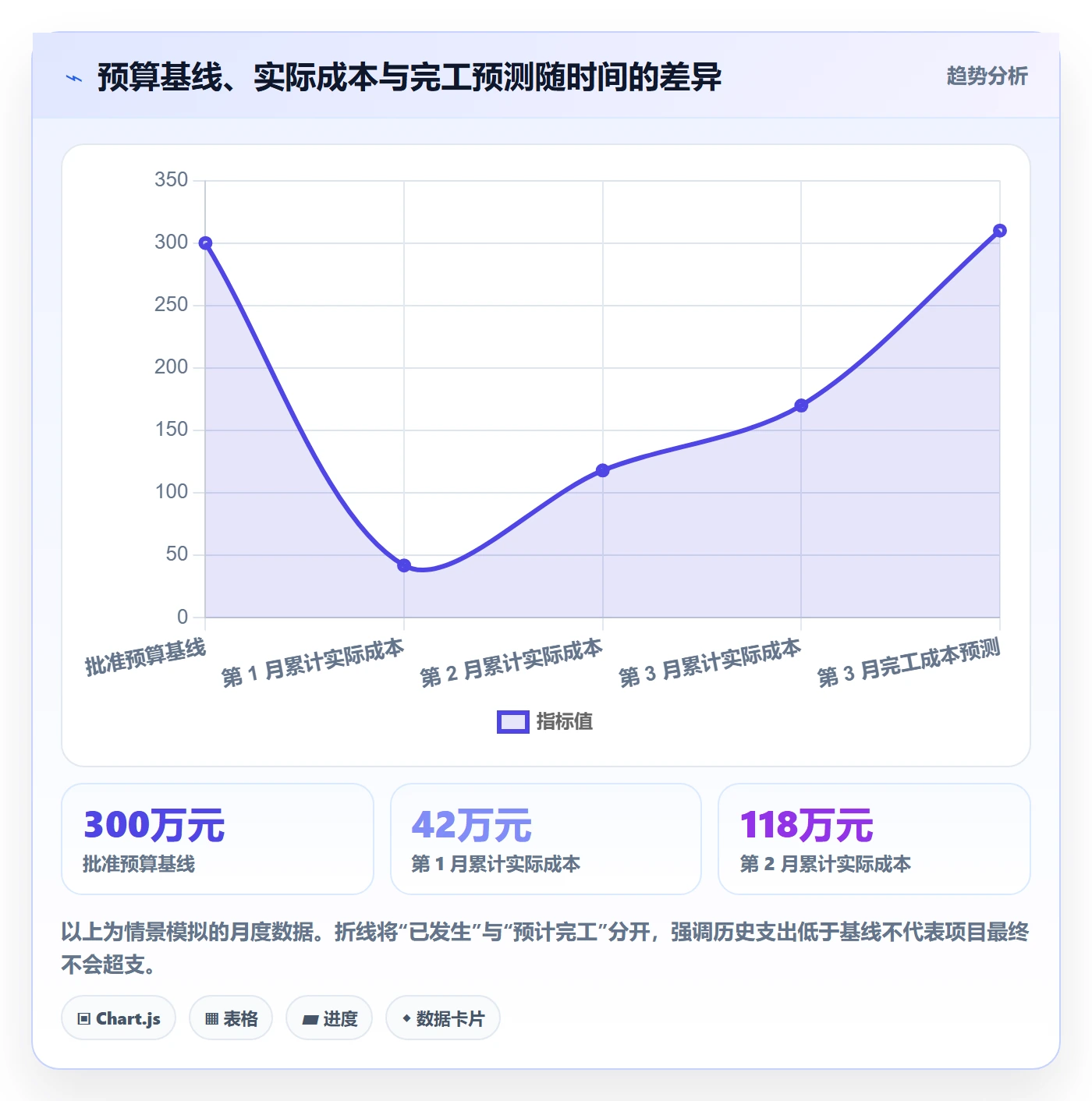Click the grid icon in 表格 chip
This screenshot has height=1101, width=1092.
click(x=212, y=1019)
